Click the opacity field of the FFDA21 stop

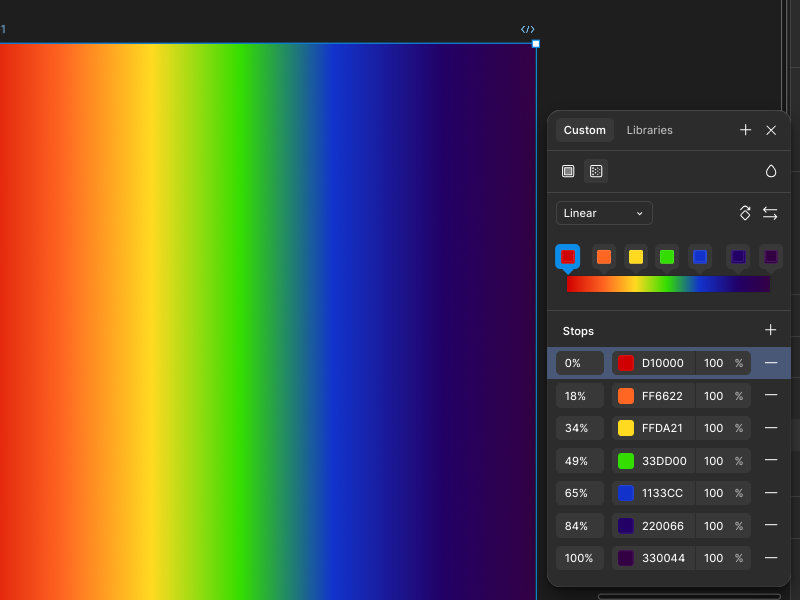pyautogui.click(x=723, y=428)
